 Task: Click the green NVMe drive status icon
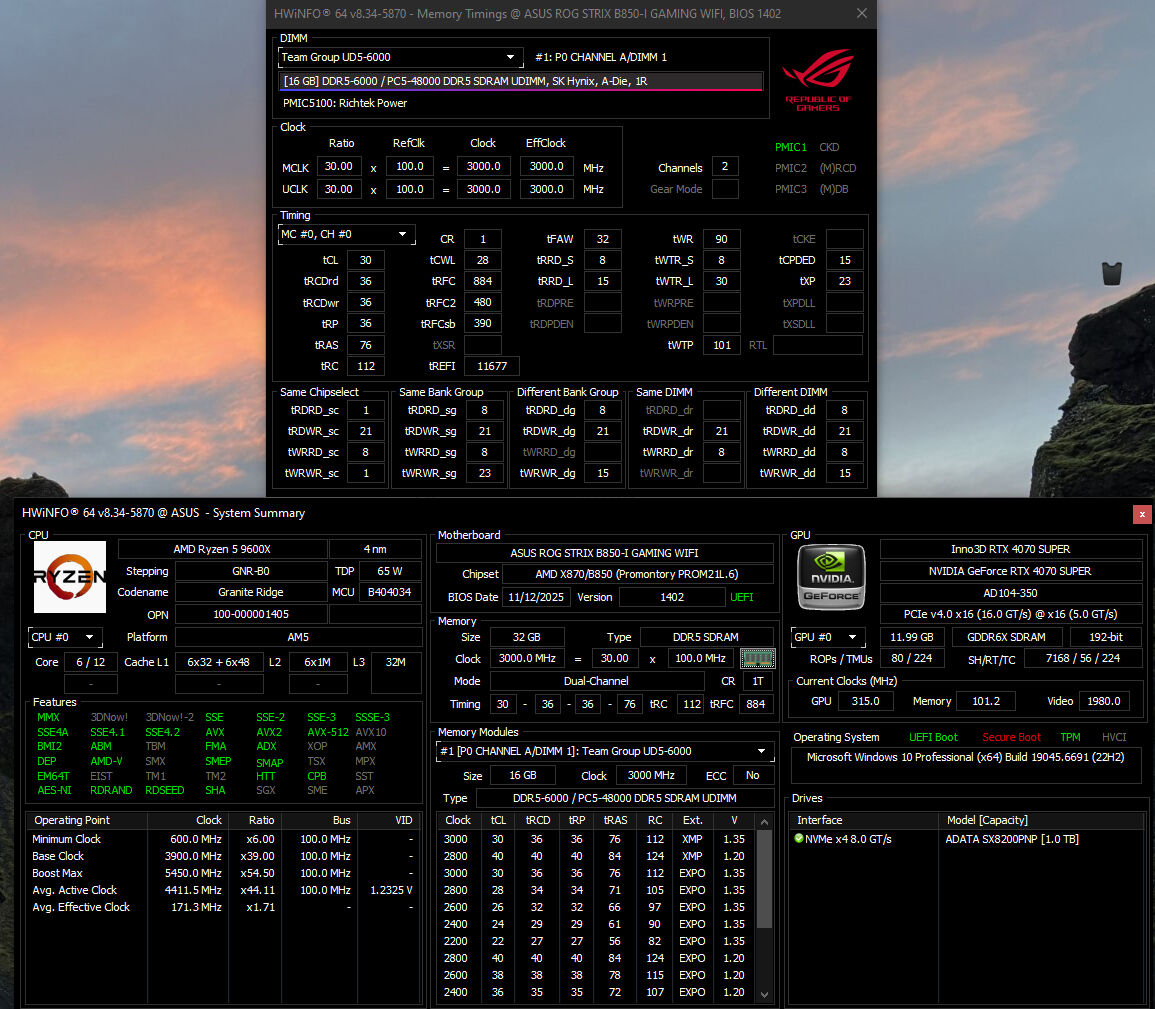coord(798,838)
